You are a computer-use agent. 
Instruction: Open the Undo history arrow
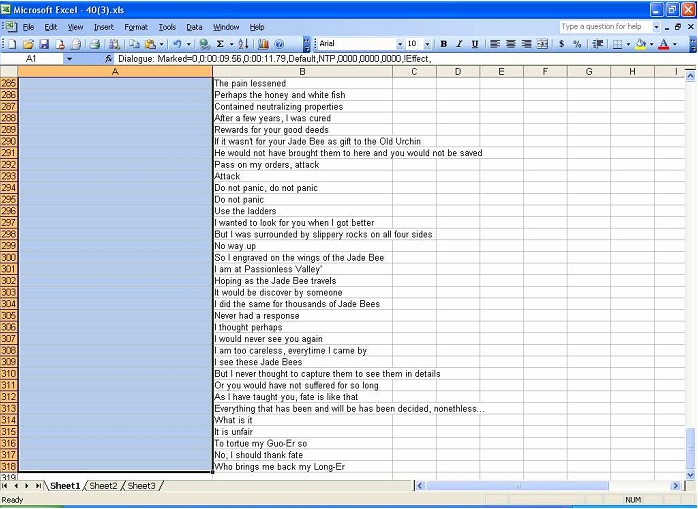coord(188,44)
